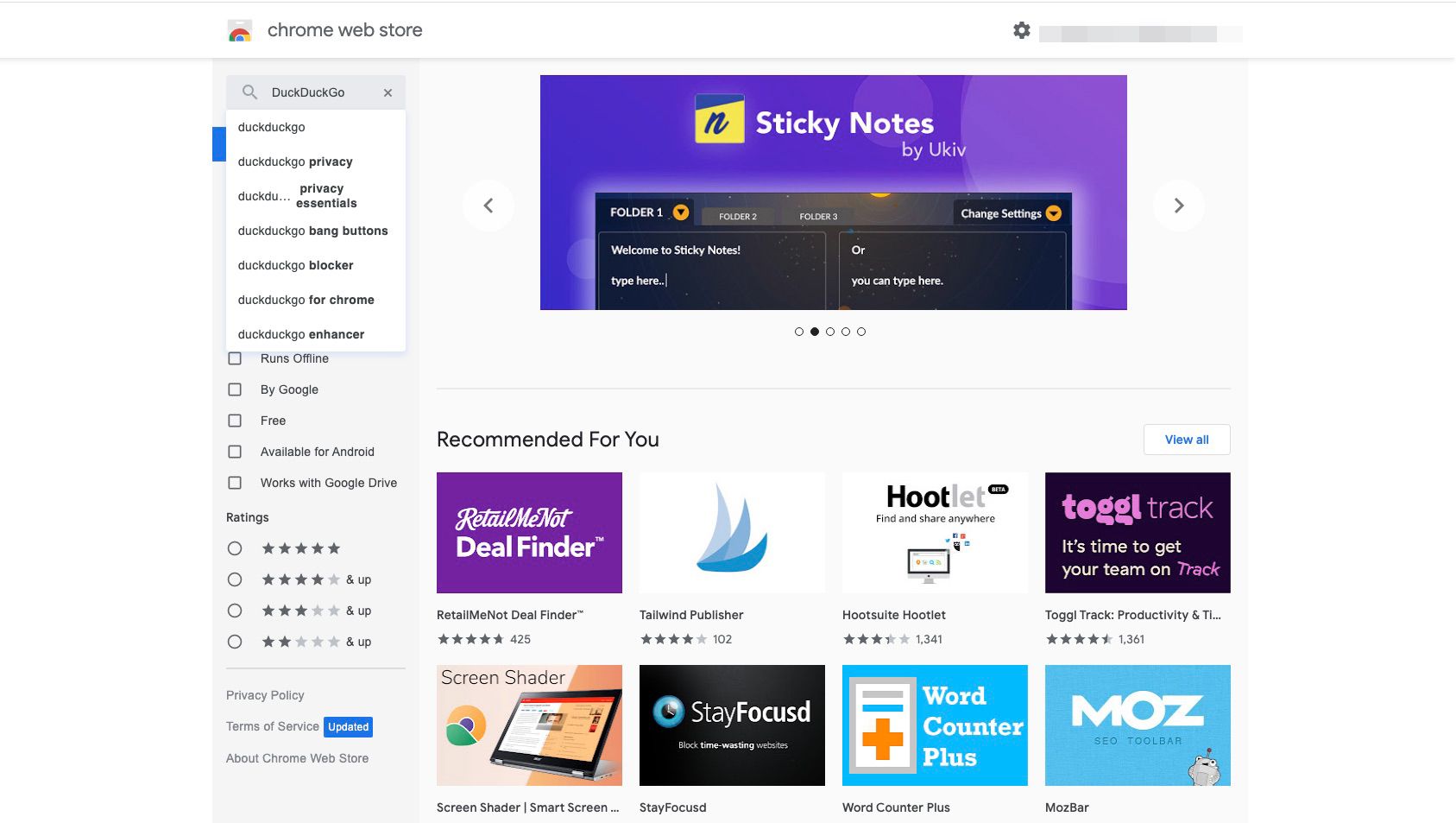Click the Updated badge
This screenshot has height=823, width=1456.
(x=349, y=727)
